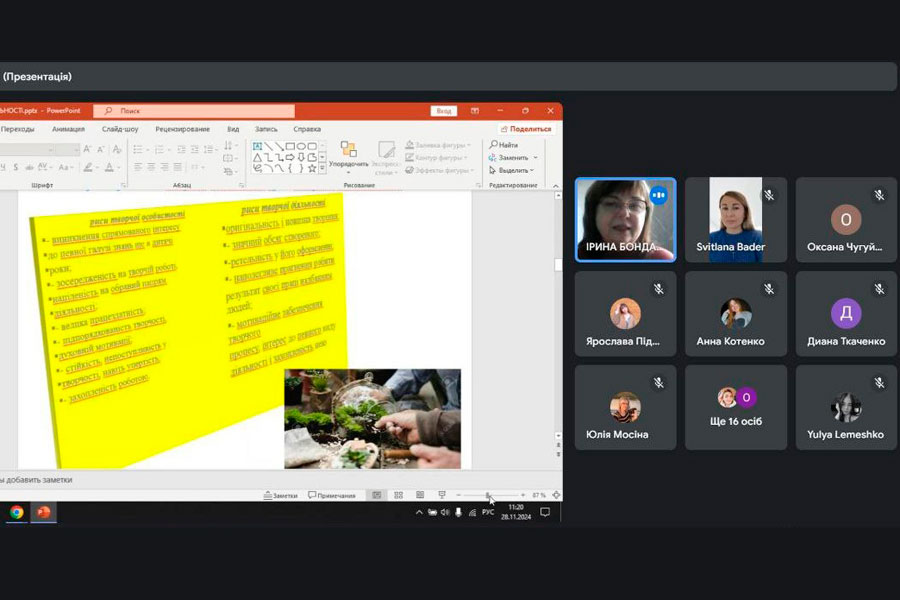900x600 pixels.
Task: Open Chrome from the taskbar
Action: (16, 512)
